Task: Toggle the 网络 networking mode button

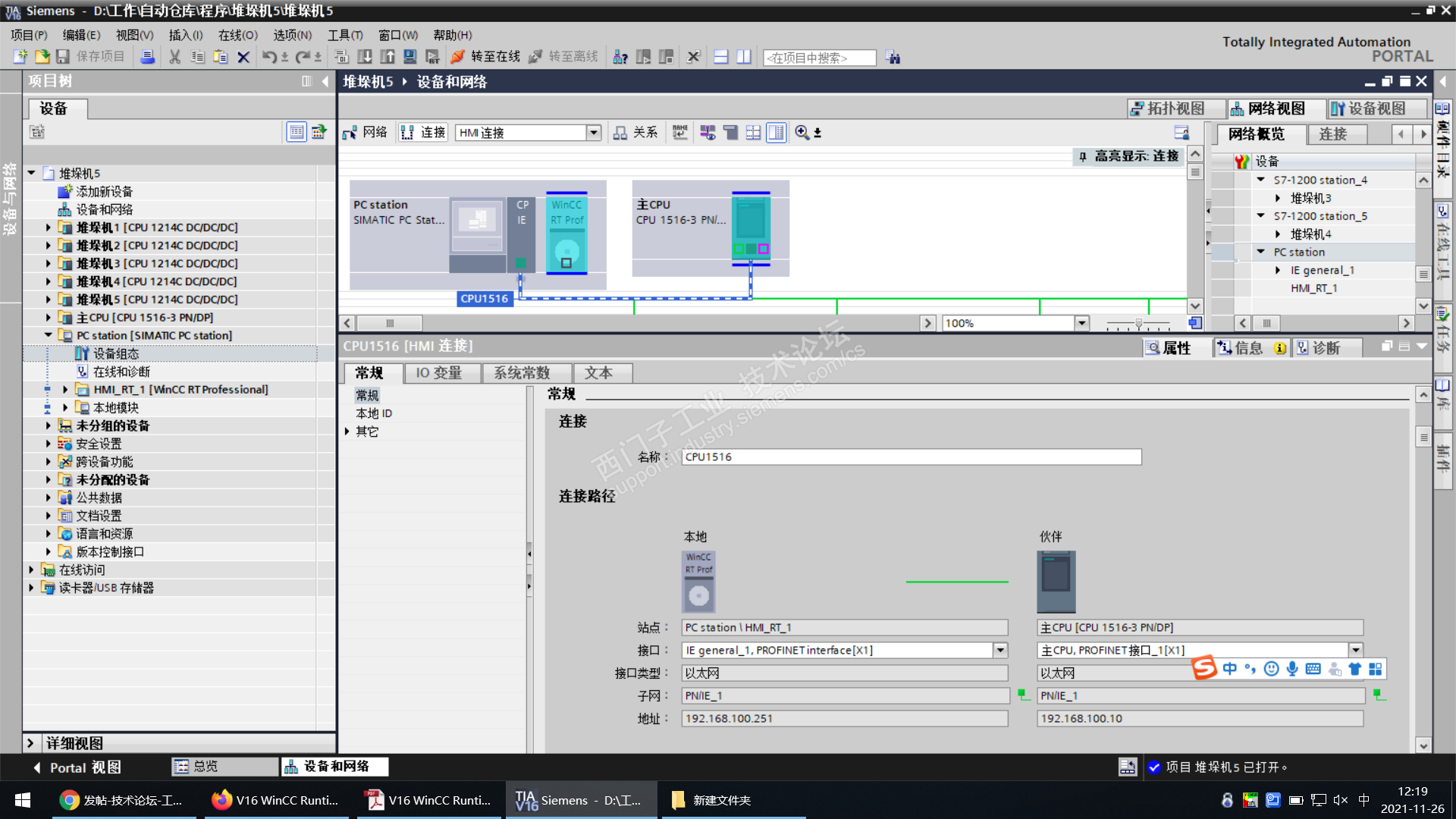Action: pos(365,133)
